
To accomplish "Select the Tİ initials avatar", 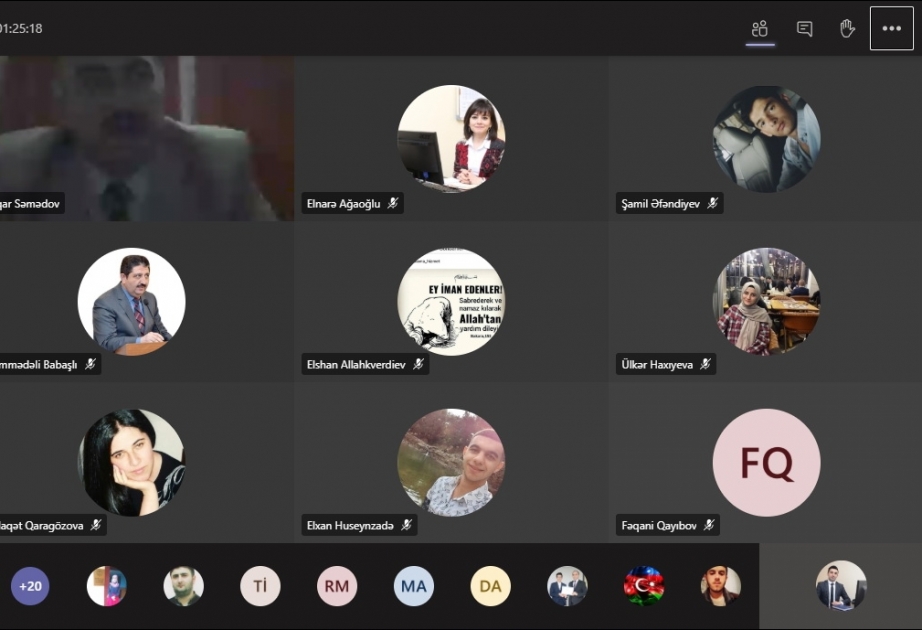I will coord(260,586).
